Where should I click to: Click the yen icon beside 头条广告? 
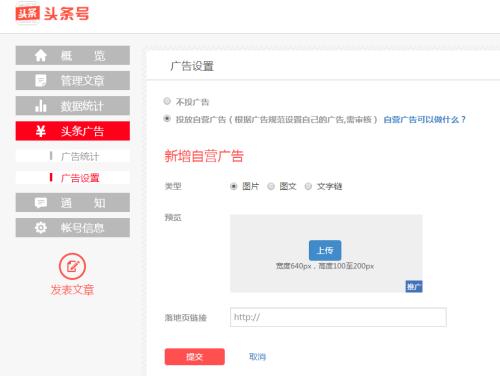[x=41, y=131]
